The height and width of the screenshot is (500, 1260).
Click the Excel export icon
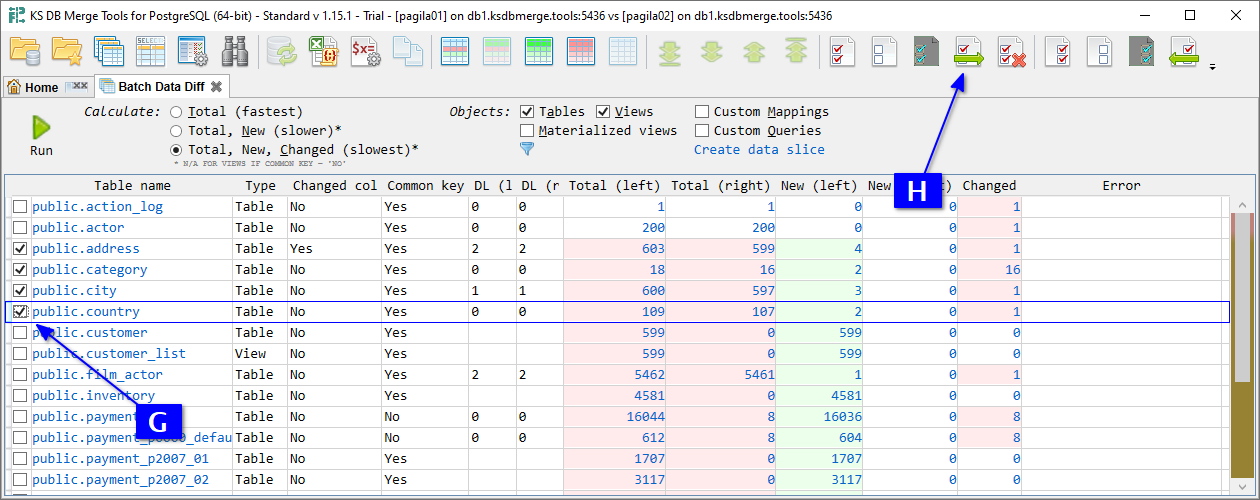[321, 51]
